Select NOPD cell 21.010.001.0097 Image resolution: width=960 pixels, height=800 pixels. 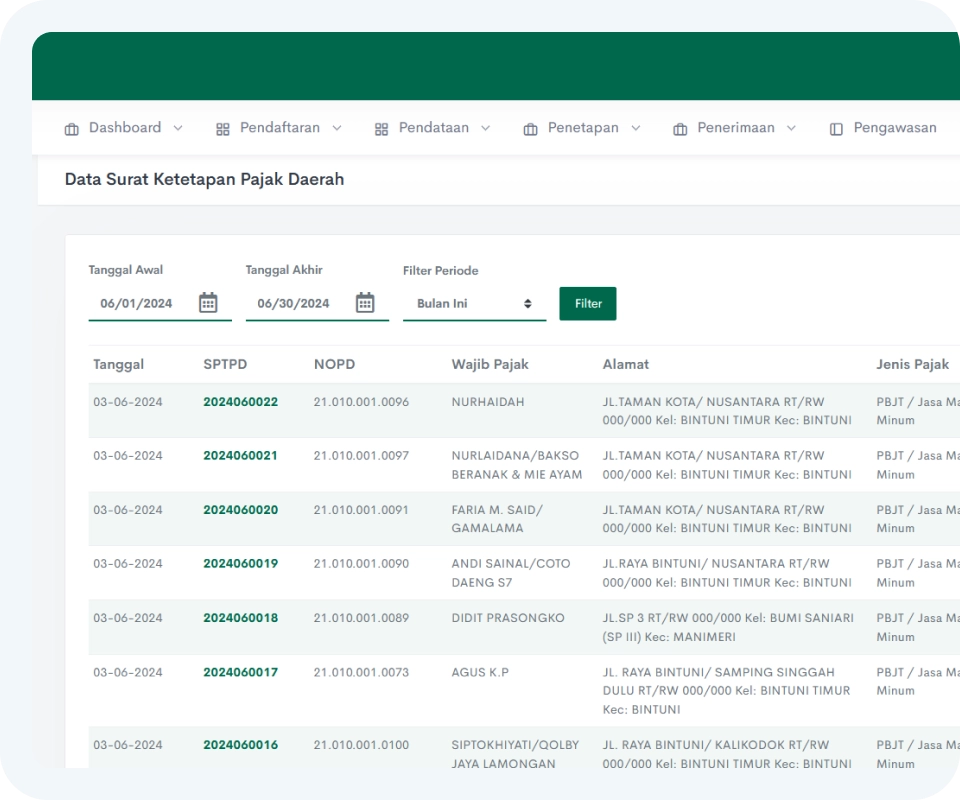(x=361, y=456)
